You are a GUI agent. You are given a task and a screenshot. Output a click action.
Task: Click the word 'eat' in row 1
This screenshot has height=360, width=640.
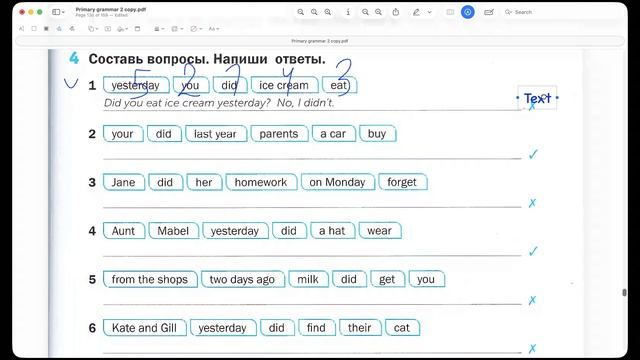click(x=339, y=85)
